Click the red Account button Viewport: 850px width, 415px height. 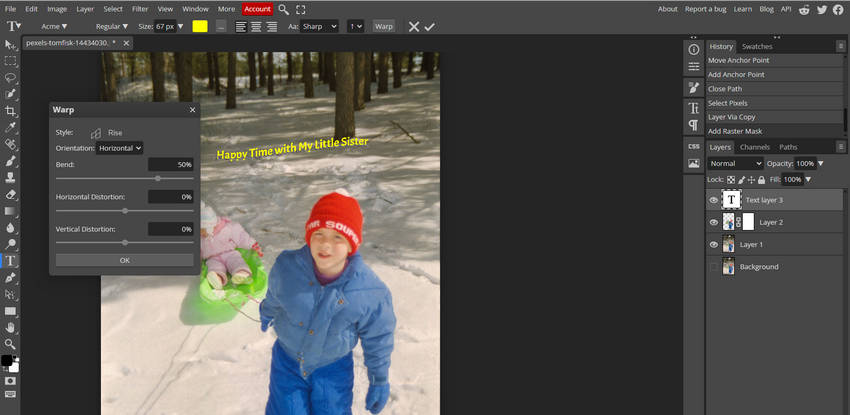[257, 9]
